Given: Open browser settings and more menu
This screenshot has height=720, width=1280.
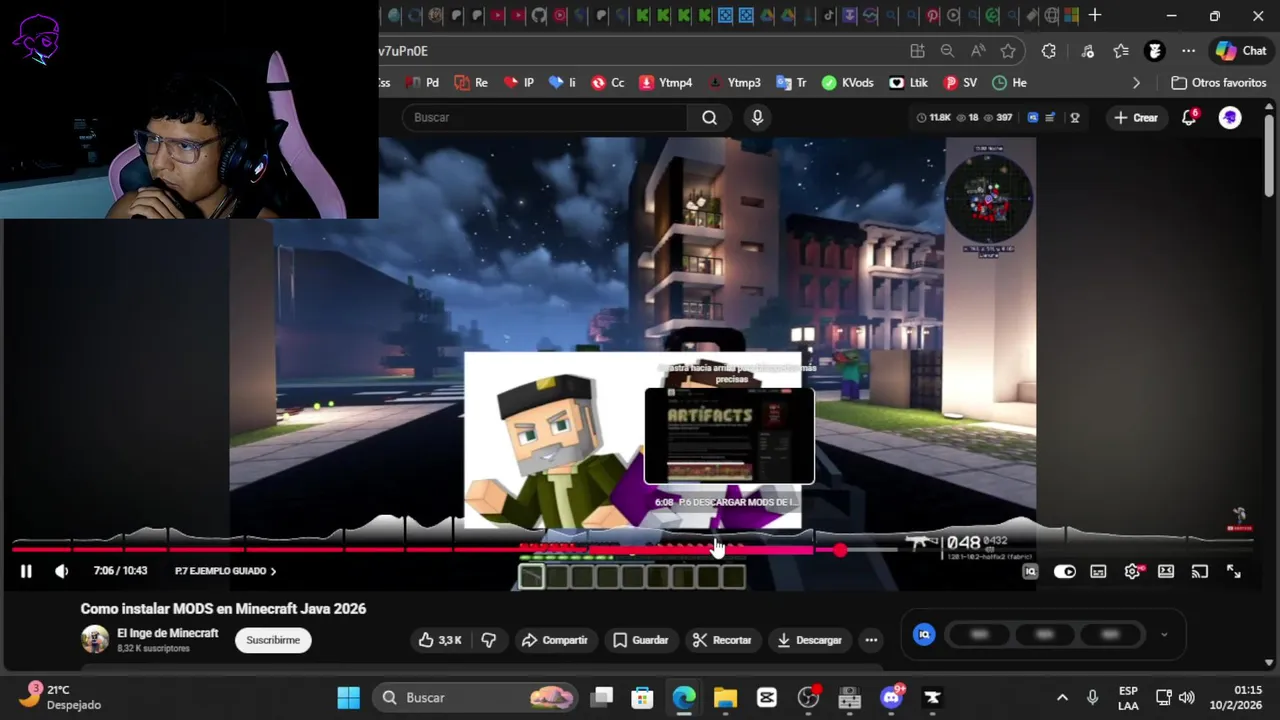Looking at the screenshot, I should tap(1188, 51).
